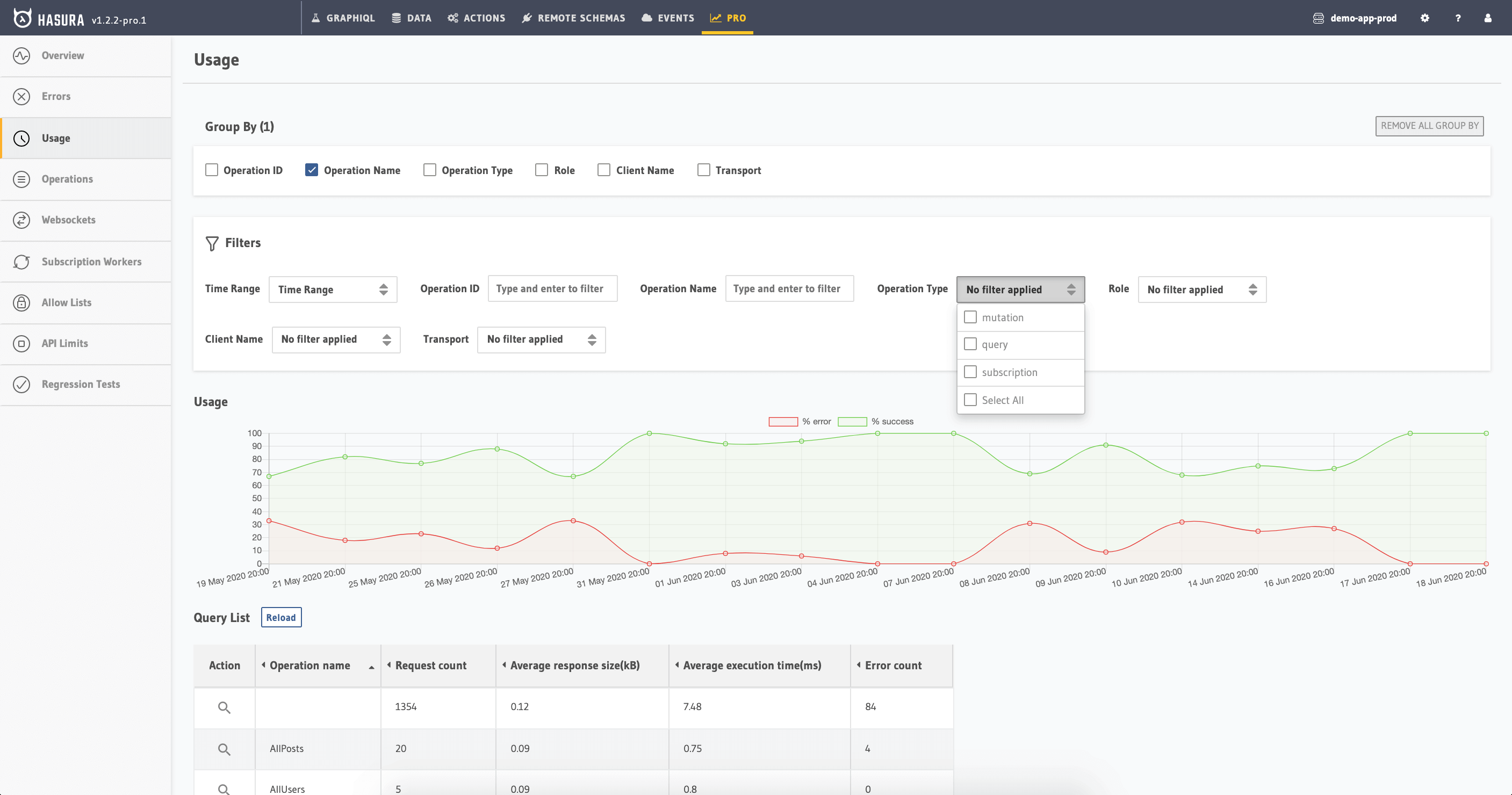Open the Operations panel

click(x=67, y=178)
